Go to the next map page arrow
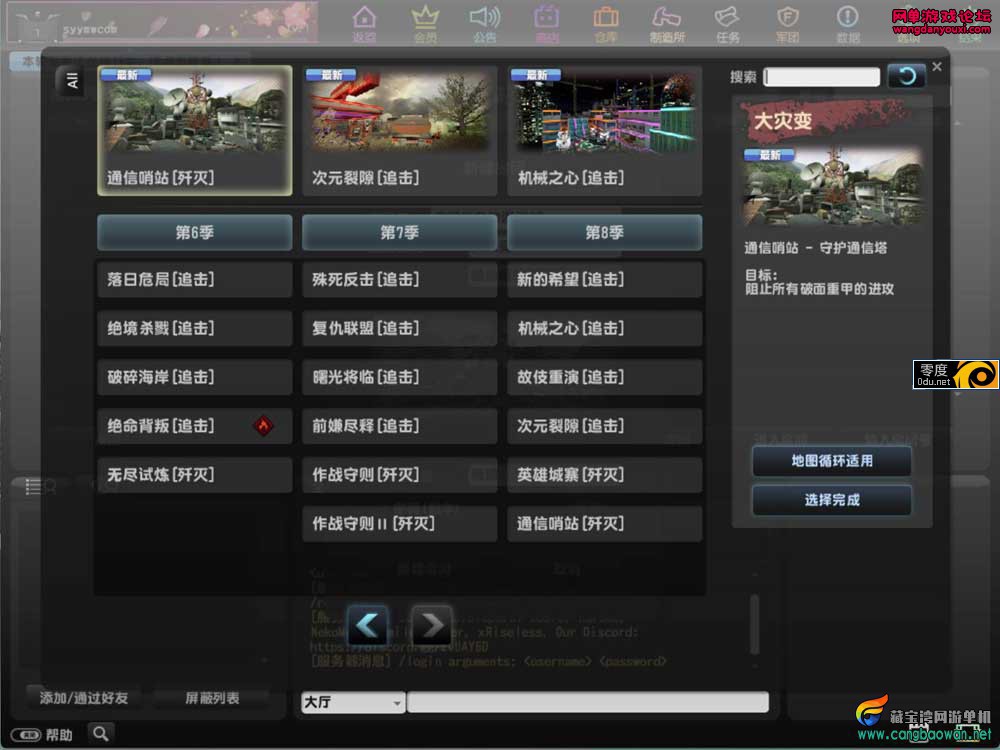The width and height of the screenshot is (1000, 750). pyautogui.click(x=432, y=625)
